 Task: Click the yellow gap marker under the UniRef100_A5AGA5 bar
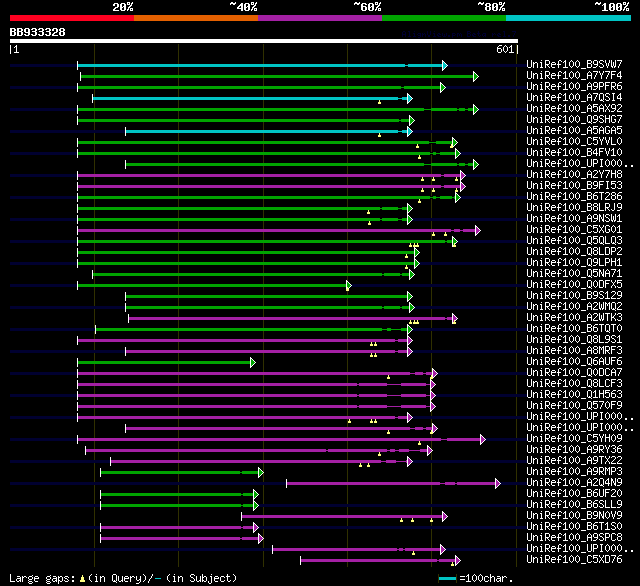[380, 135]
